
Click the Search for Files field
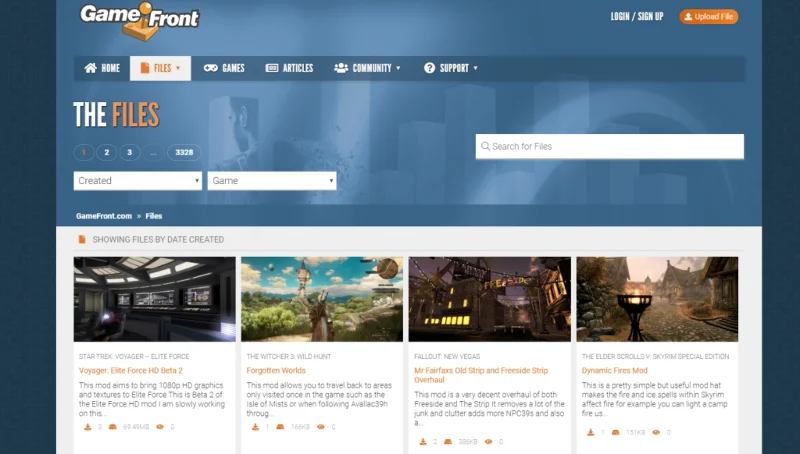[615, 147]
